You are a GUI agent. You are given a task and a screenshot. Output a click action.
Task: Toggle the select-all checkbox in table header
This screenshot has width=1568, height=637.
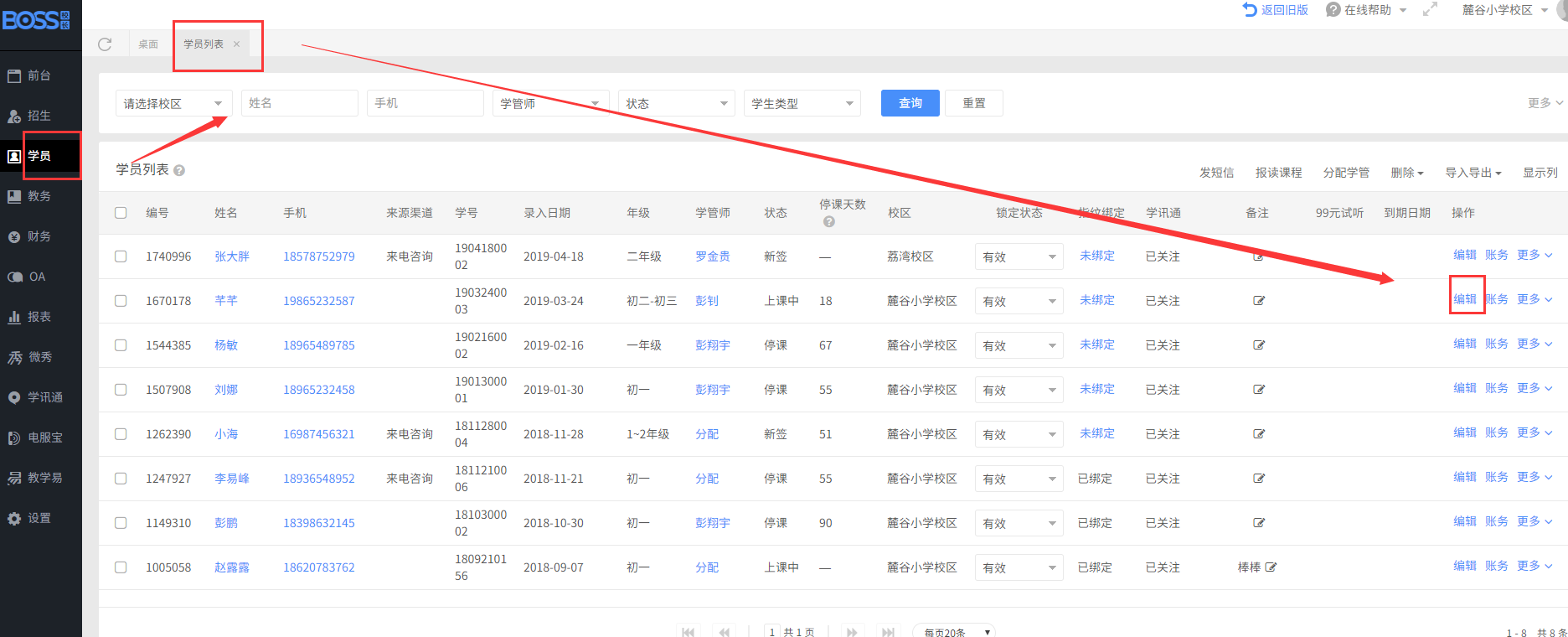pyautogui.click(x=121, y=213)
